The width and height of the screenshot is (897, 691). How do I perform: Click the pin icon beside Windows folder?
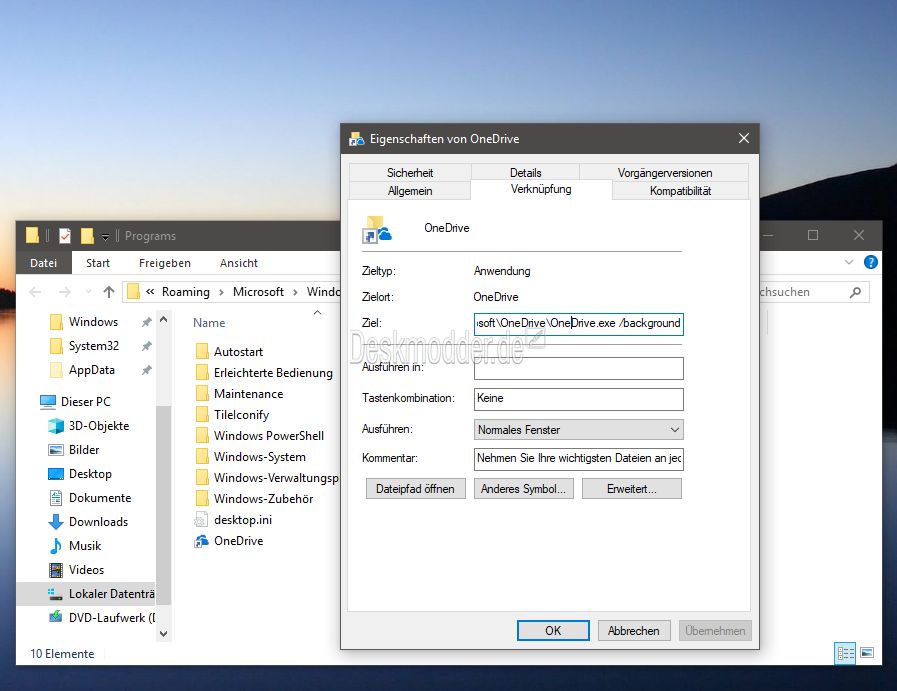pos(146,322)
